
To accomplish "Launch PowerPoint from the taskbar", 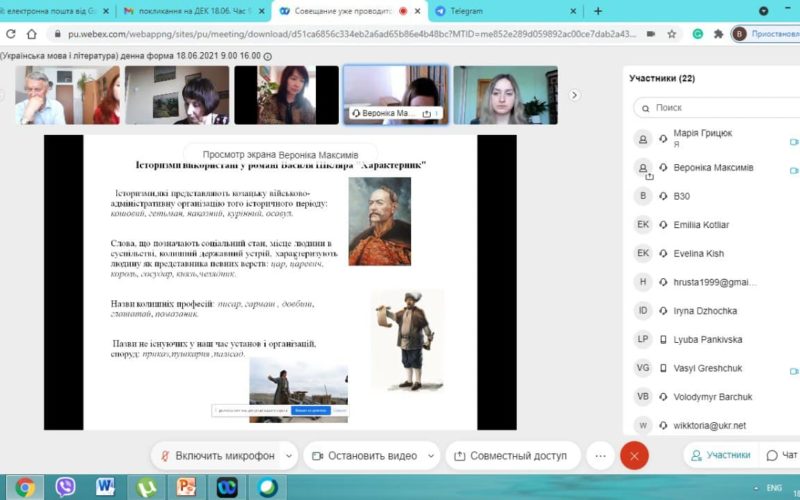I will [186, 487].
